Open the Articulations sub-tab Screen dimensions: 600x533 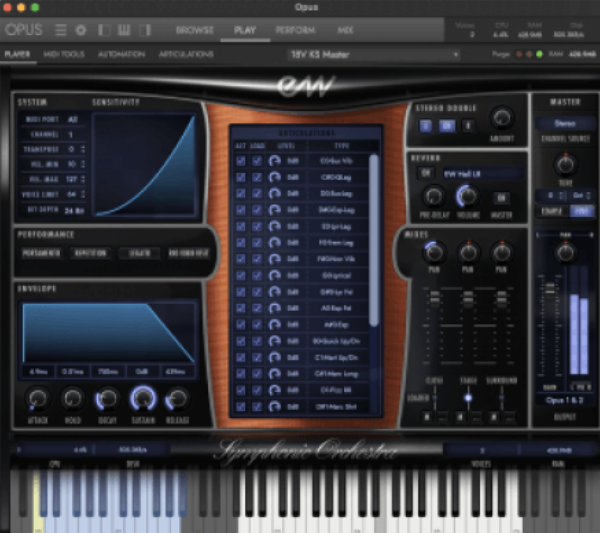click(x=186, y=54)
